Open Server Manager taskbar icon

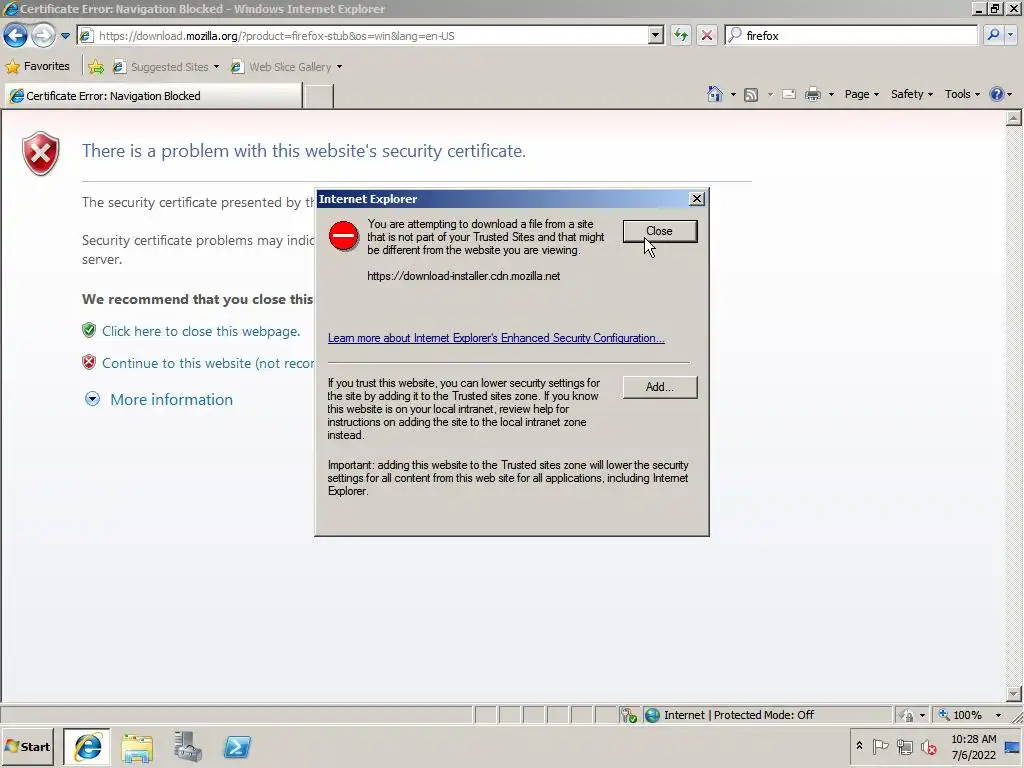[x=187, y=747]
